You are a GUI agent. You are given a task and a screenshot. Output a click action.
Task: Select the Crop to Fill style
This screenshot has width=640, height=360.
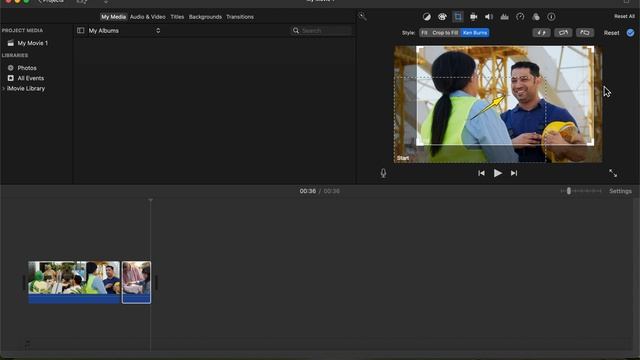[x=445, y=33]
